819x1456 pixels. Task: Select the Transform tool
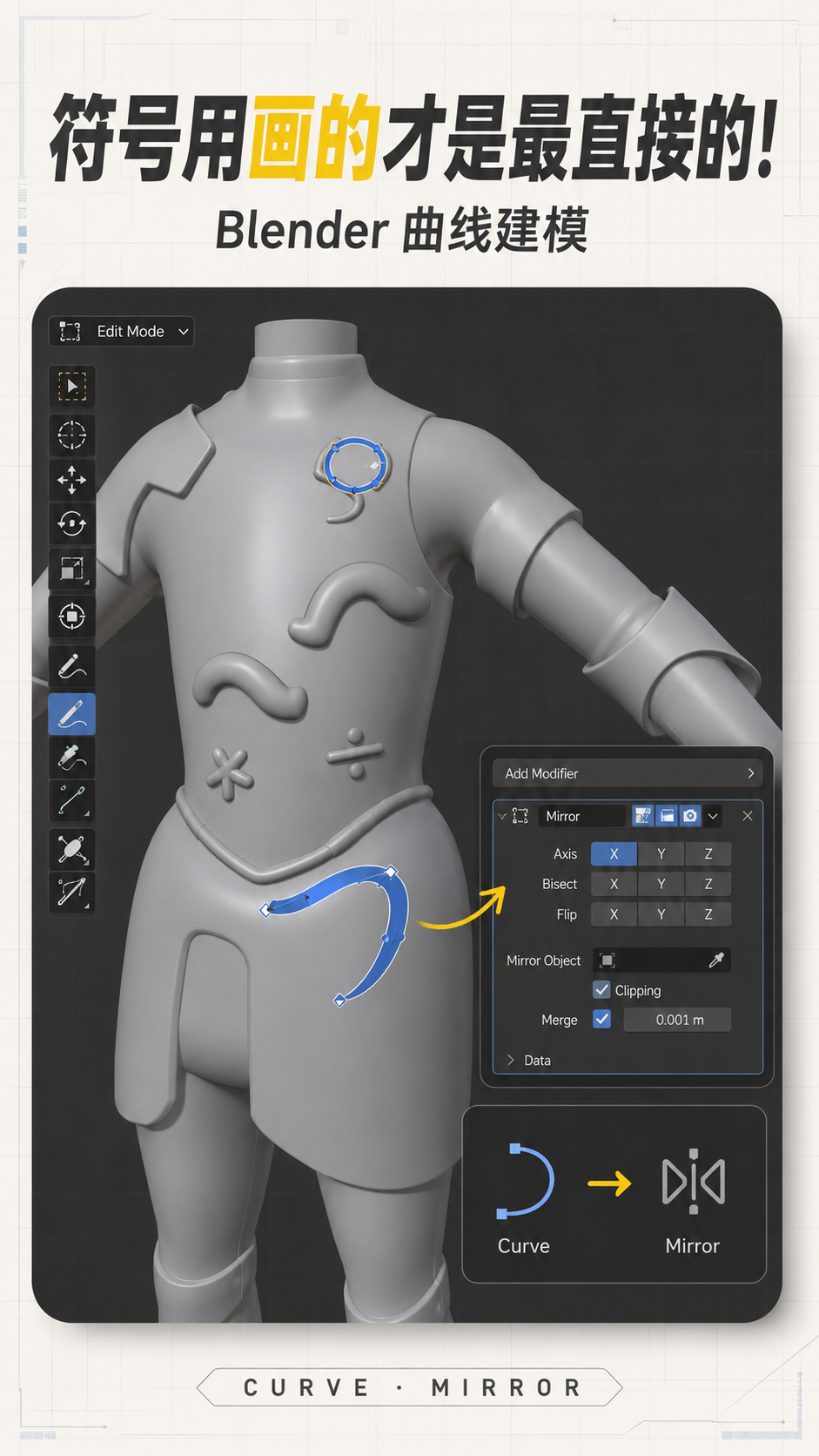[72, 617]
